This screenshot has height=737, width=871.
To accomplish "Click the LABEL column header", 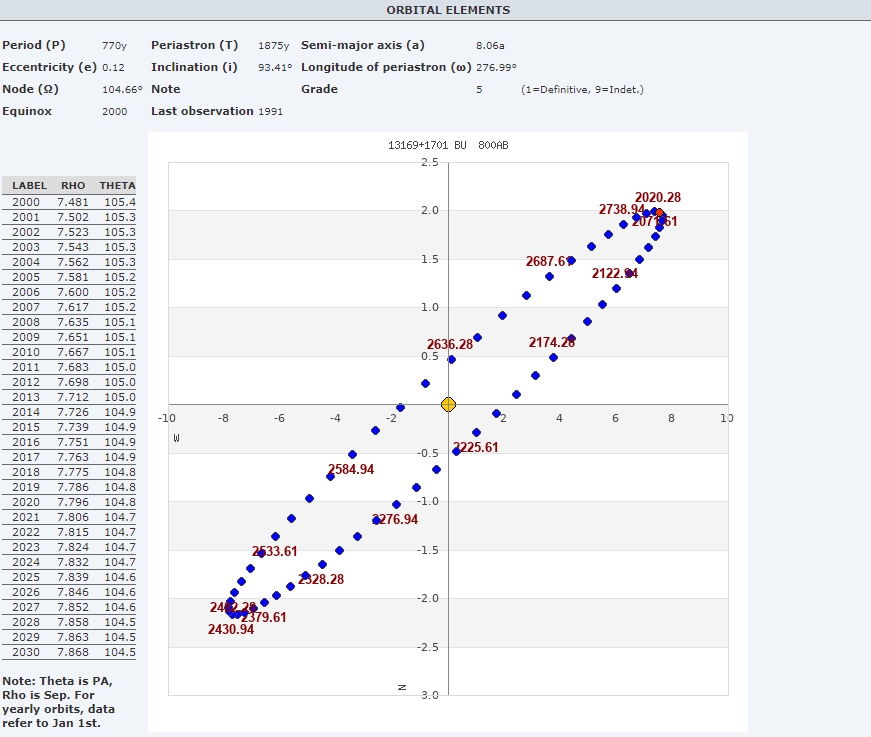I will (x=30, y=186).
